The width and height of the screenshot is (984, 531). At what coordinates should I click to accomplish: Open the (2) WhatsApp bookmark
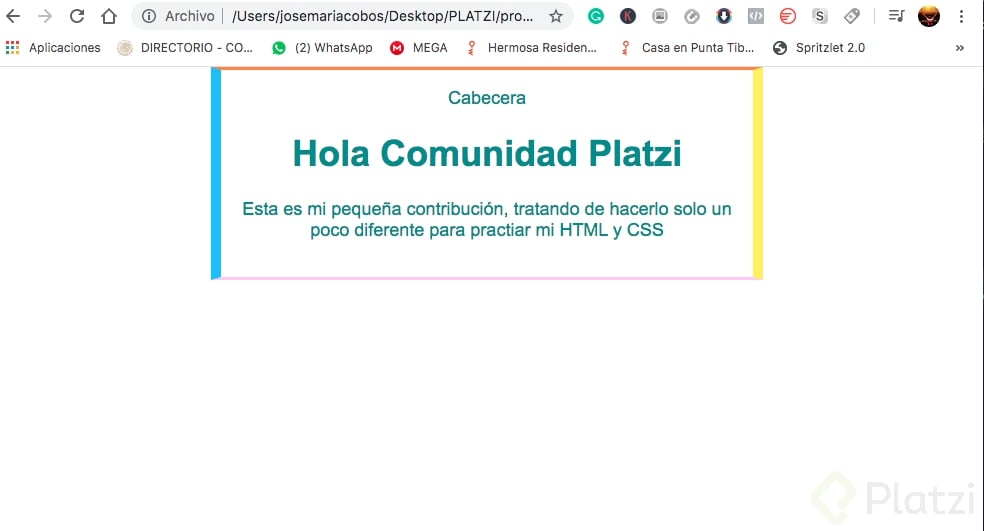[323, 48]
